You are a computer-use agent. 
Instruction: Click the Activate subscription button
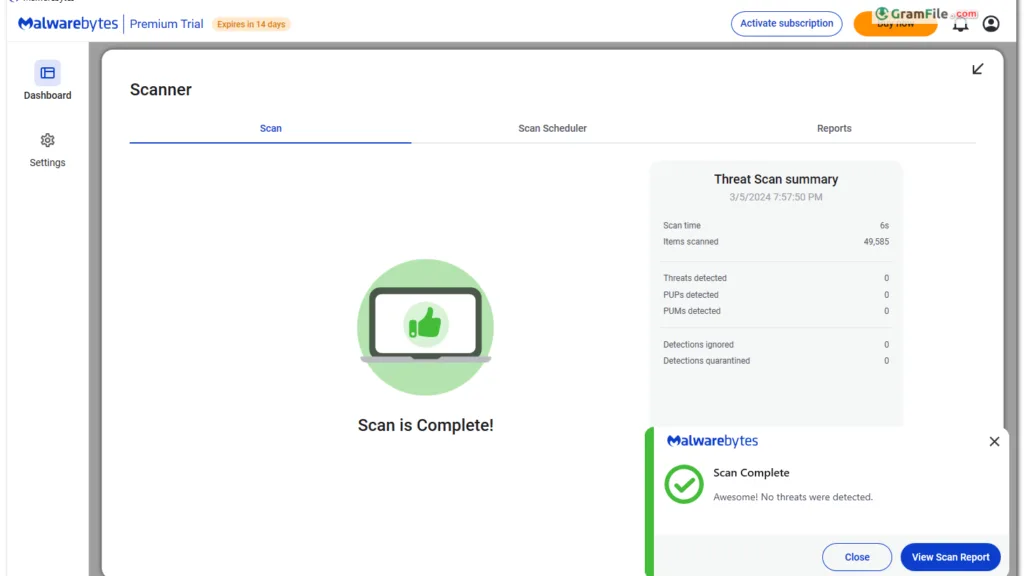click(x=786, y=24)
